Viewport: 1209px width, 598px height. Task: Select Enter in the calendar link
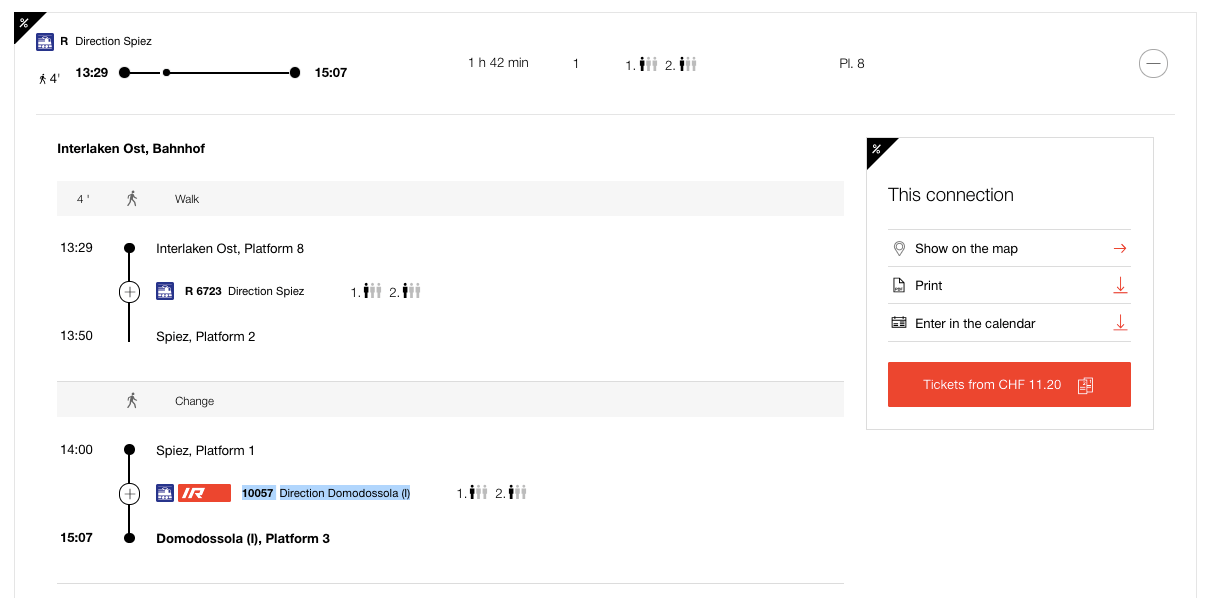(975, 323)
